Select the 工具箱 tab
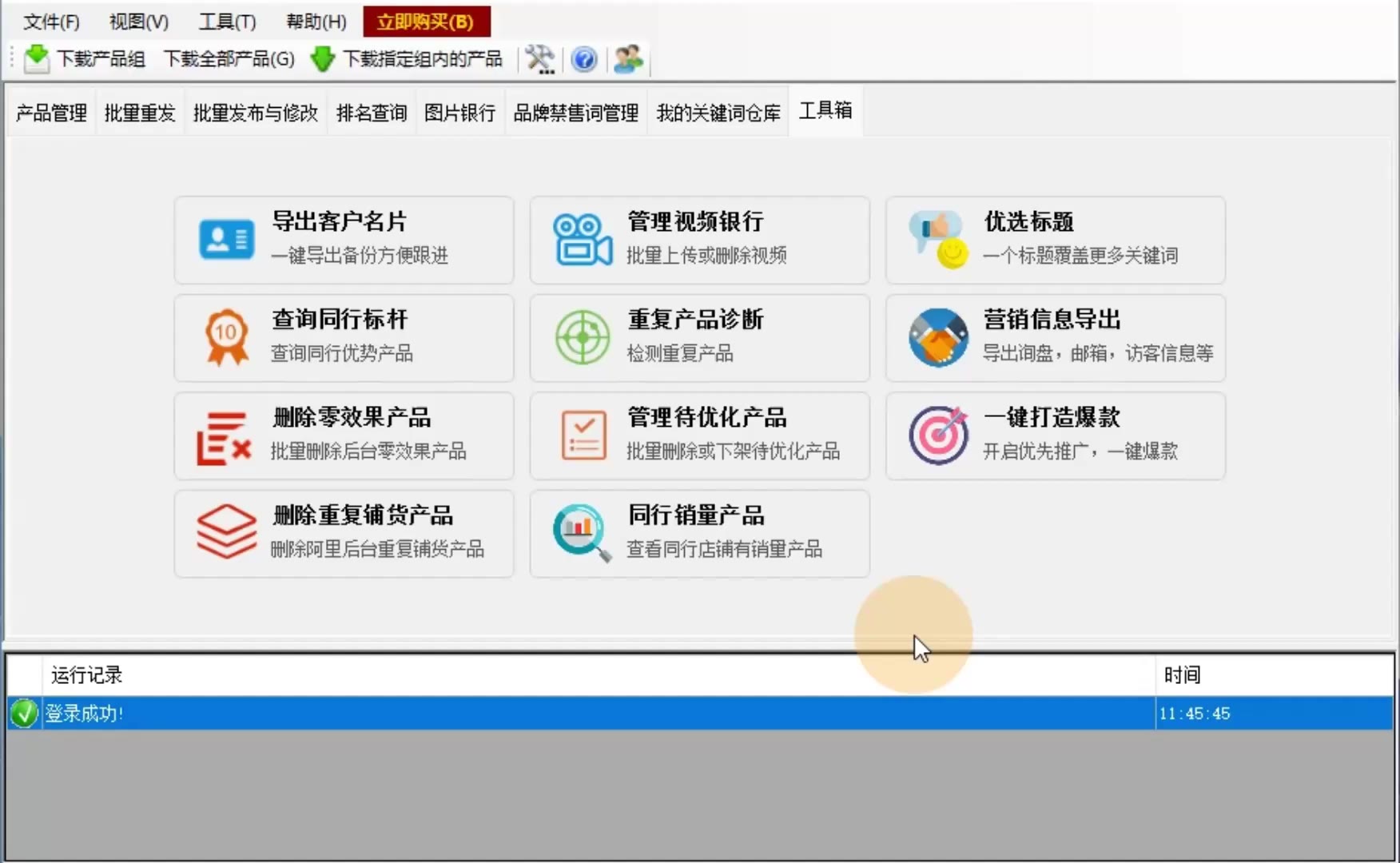Viewport: 1400px width, 863px height. (x=825, y=110)
